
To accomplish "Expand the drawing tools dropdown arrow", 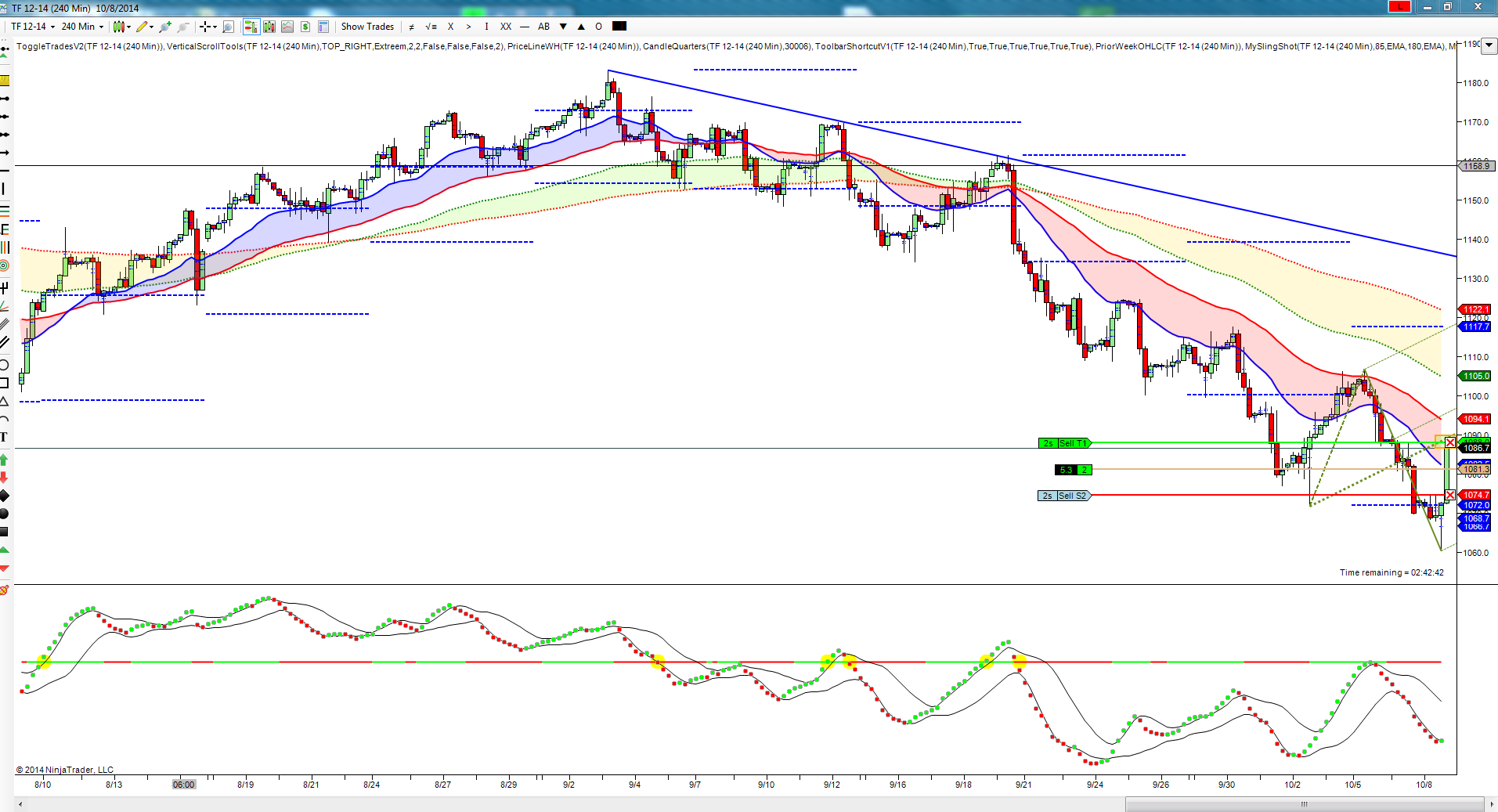I will tap(151, 27).
